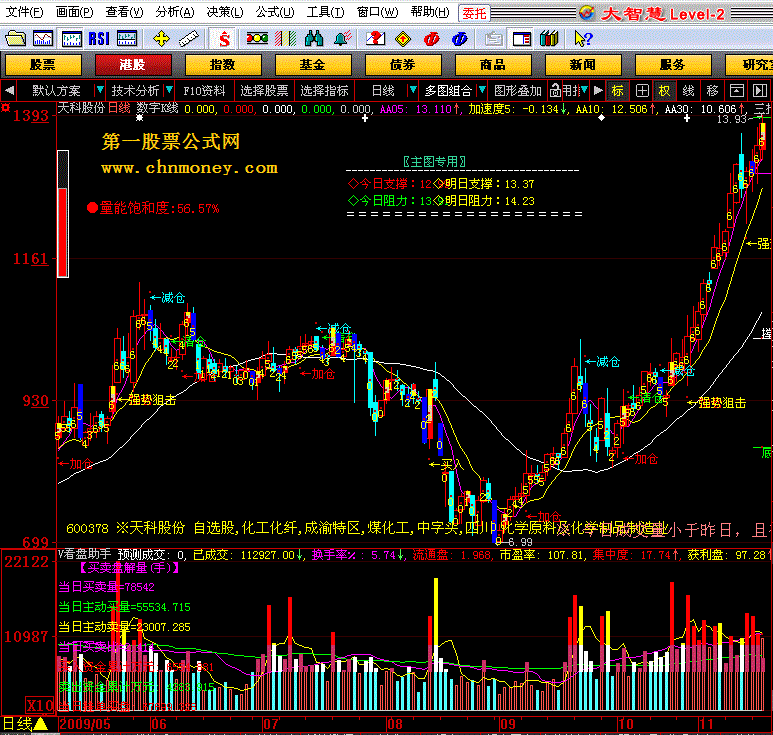
Task: Open the traffic light signal icon
Action: 257,38
